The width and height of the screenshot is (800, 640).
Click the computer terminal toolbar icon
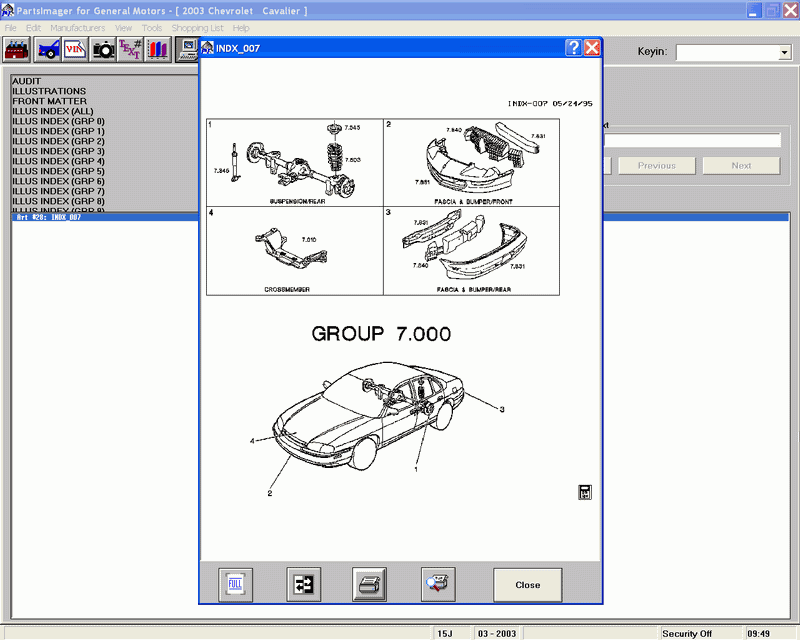pos(187,50)
